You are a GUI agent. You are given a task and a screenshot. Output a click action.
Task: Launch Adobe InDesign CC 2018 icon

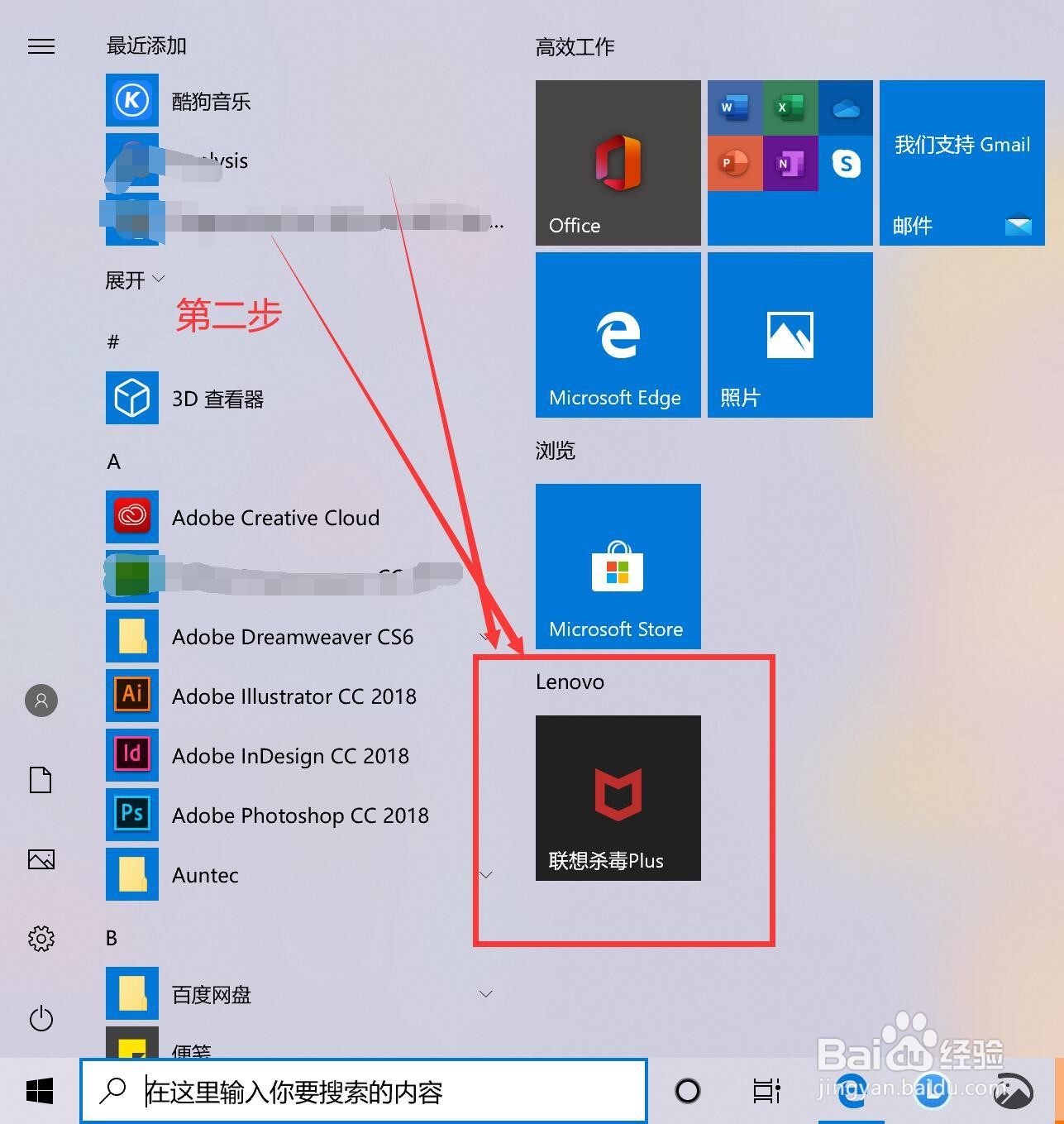(x=132, y=755)
